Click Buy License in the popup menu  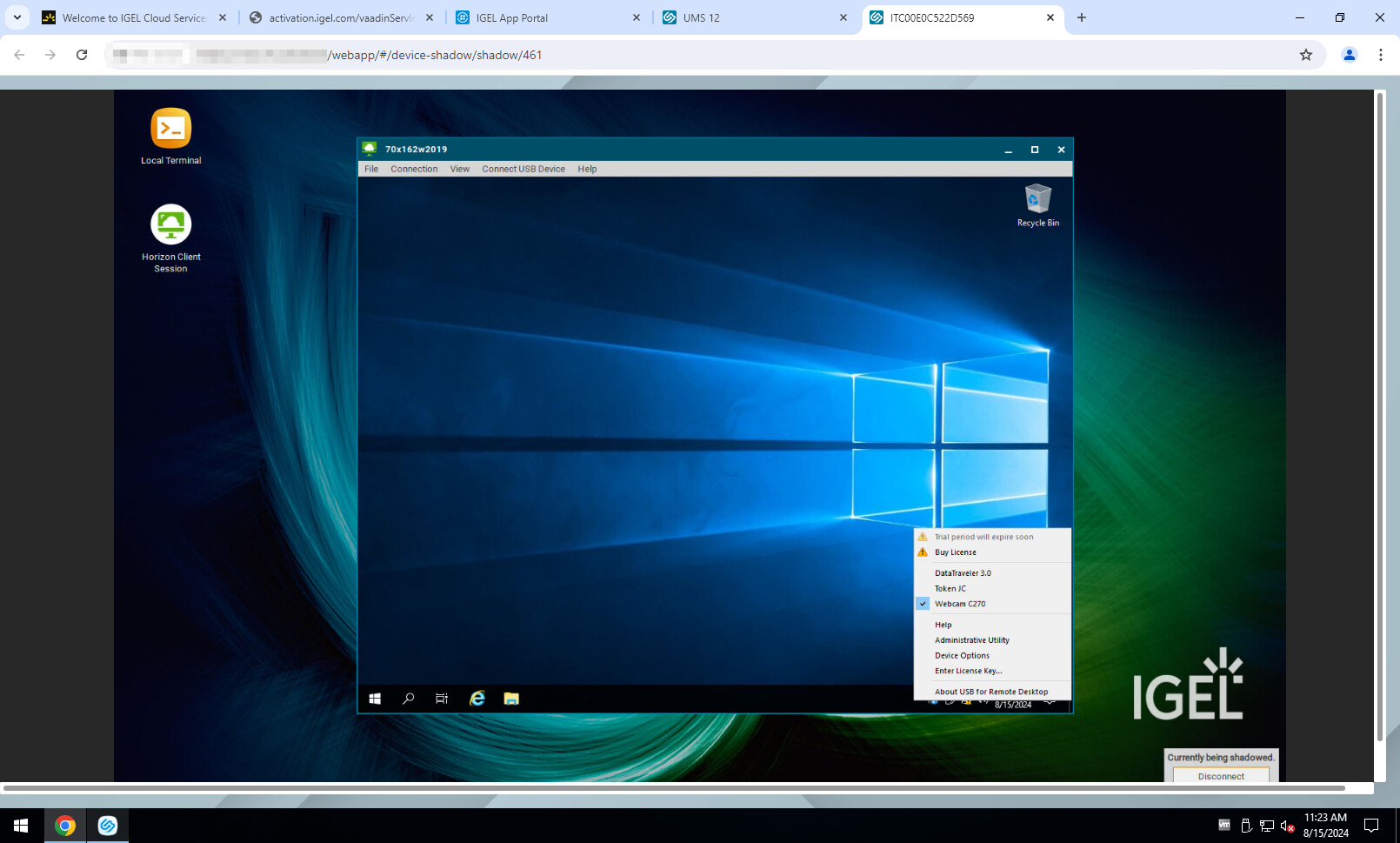pos(956,552)
